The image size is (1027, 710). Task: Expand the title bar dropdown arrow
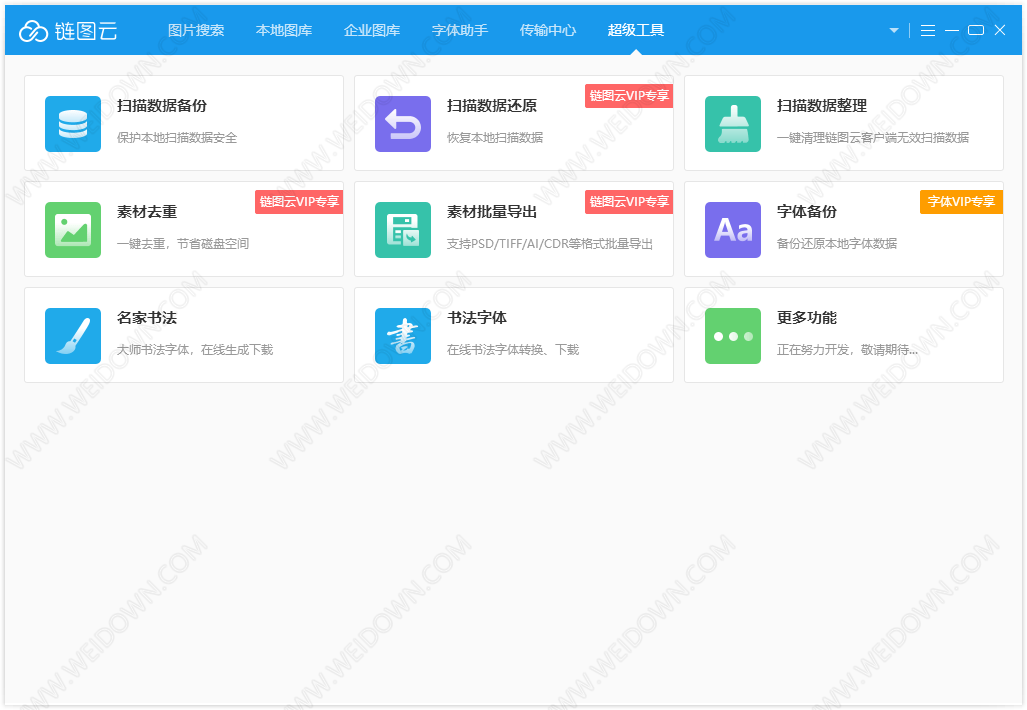[x=894, y=30]
